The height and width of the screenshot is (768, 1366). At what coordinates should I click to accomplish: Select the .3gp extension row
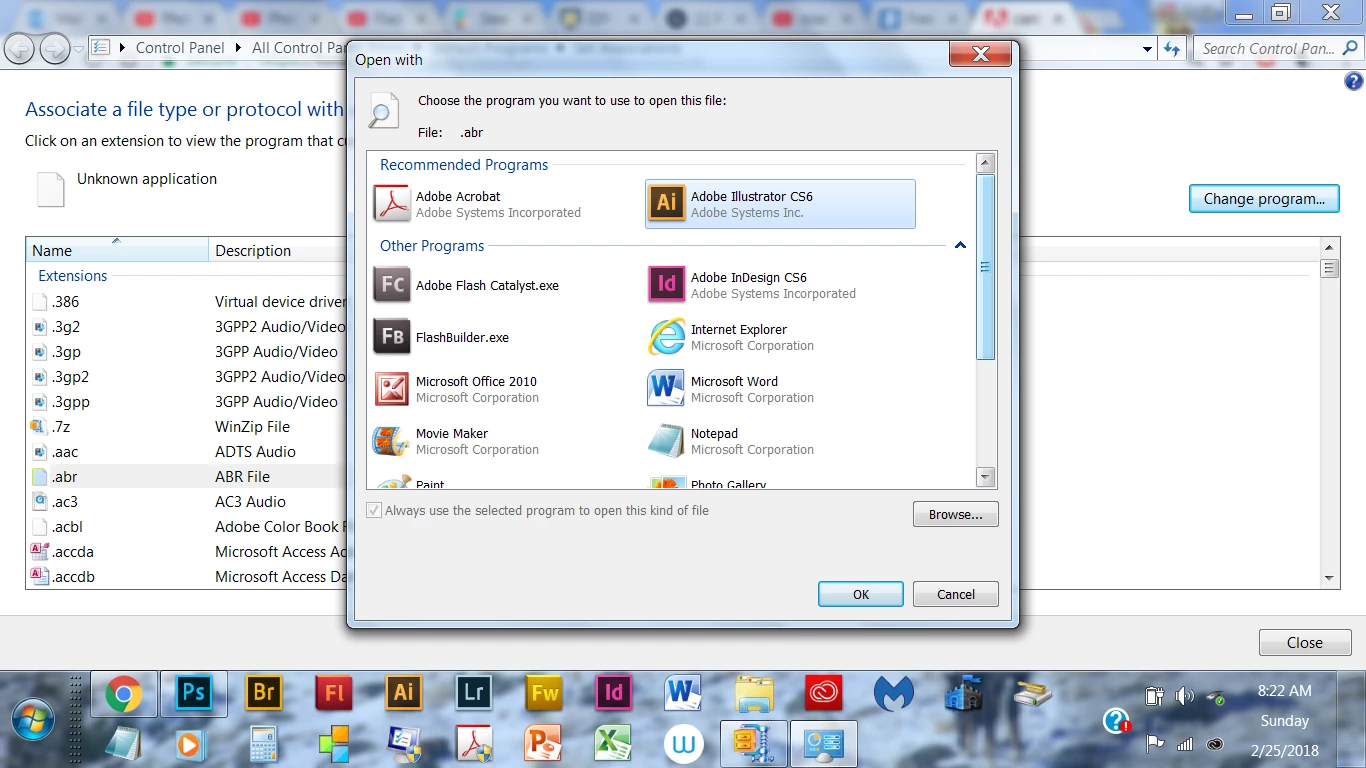point(186,351)
